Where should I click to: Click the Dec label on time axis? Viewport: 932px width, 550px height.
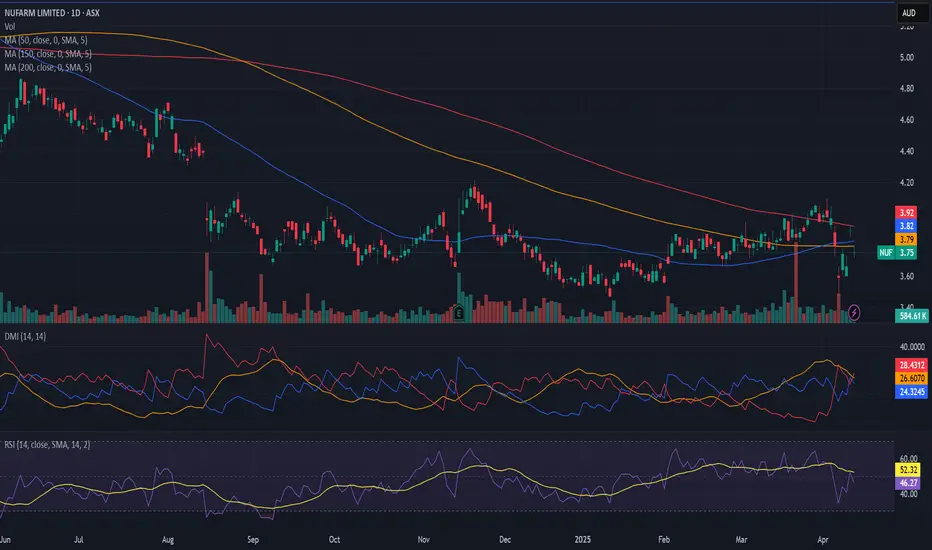[x=505, y=540]
